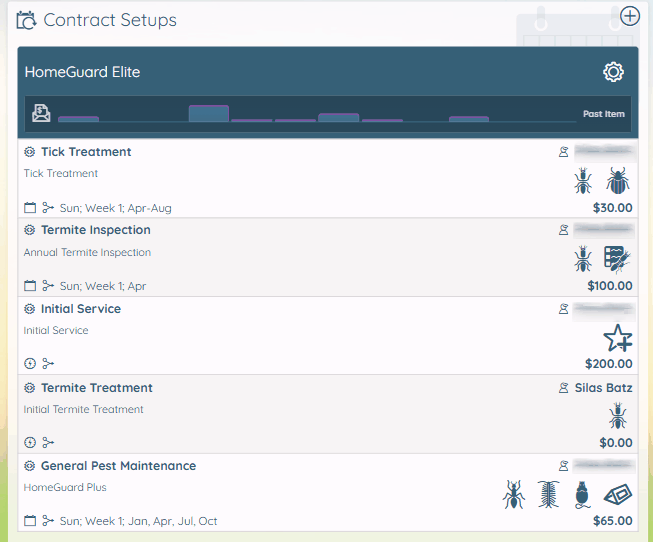Image resolution: width=653 pixels, height=542 pixels.
Task: Click the $30.00 price
Action: click(613, 207)
